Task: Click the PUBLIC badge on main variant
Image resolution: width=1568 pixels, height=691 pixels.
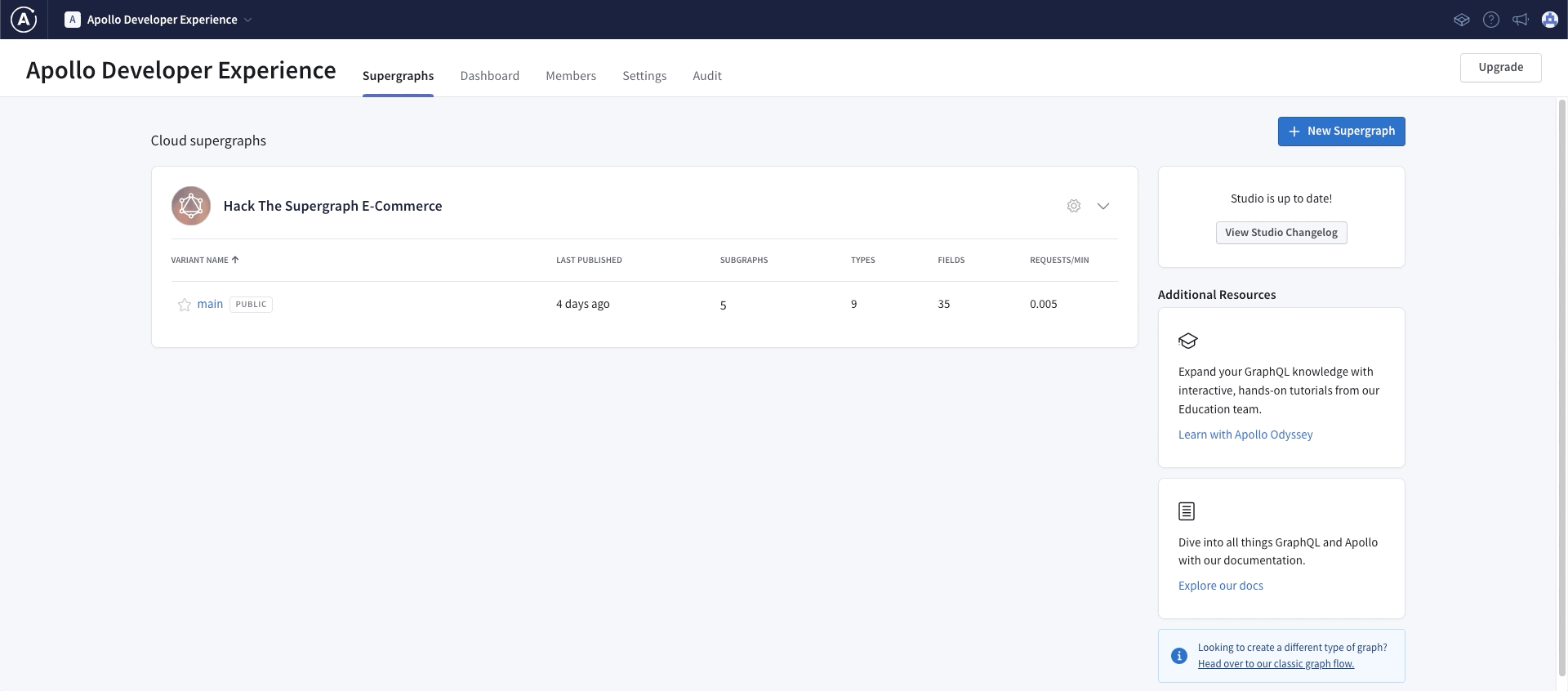Action: point(251,304)
